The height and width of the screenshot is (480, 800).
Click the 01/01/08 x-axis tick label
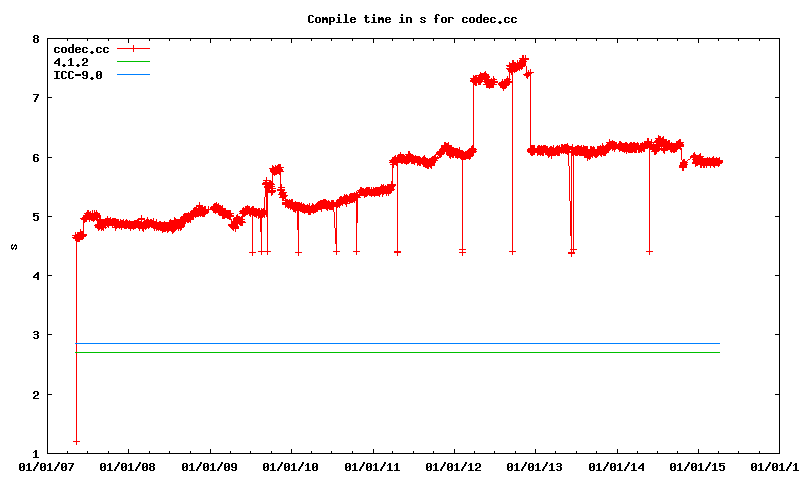(128, 466)
